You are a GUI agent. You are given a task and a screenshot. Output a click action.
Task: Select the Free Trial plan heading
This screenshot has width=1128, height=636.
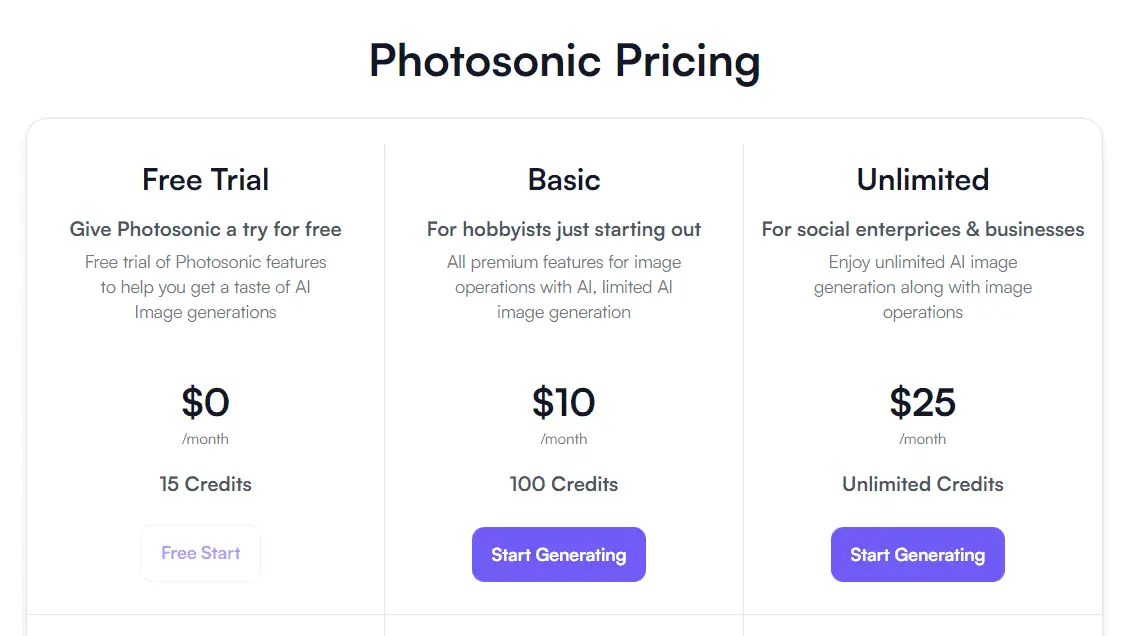[205, 180]
